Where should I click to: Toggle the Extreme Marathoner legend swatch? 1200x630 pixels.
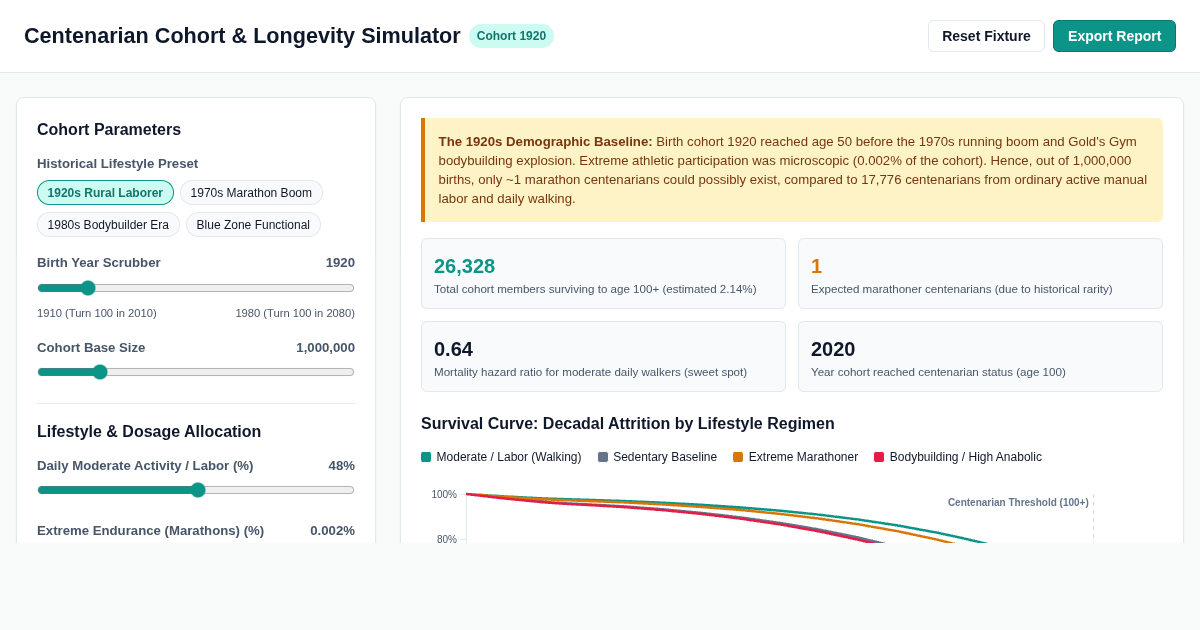tap(738, 457)
